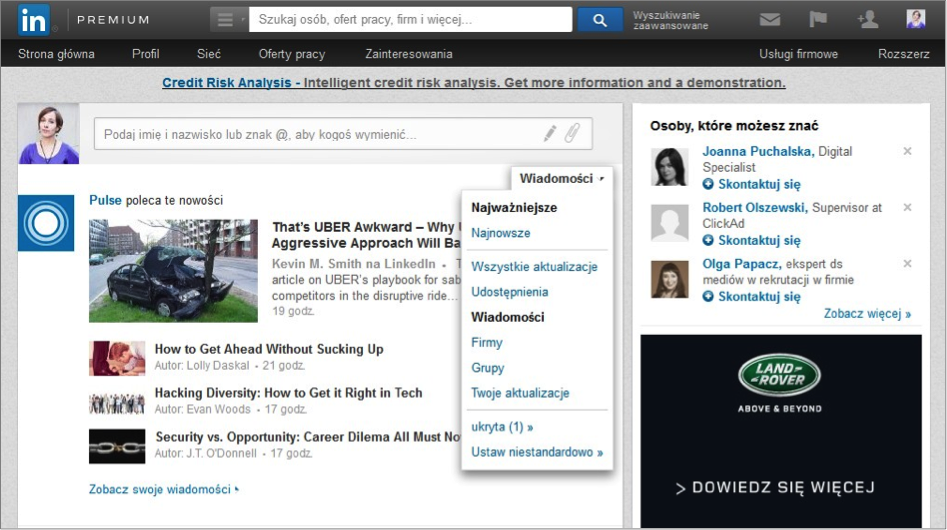Click the Hacking Diversity crowd thumbnail
This screenshot has width=947, height=530.
(x=117, y=402)
